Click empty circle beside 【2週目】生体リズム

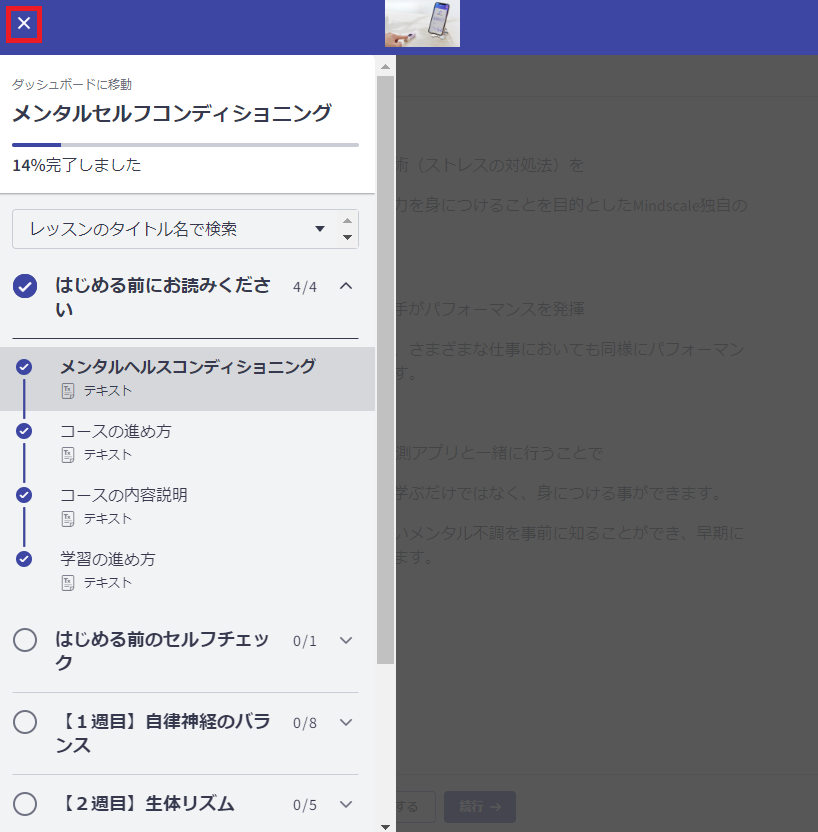click(x=25, y=804)
